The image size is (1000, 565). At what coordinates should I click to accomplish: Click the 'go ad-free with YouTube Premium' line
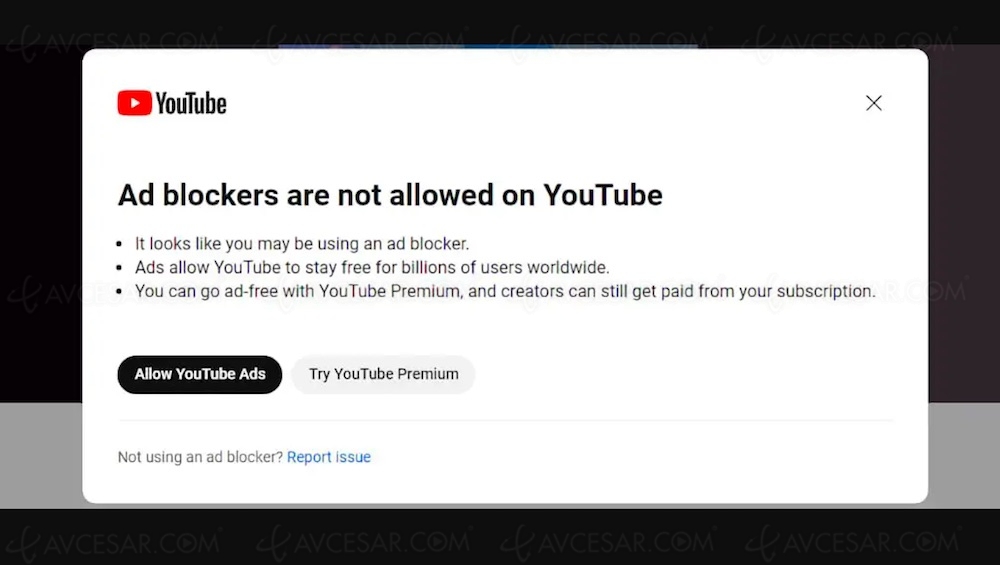coord(505,291)
